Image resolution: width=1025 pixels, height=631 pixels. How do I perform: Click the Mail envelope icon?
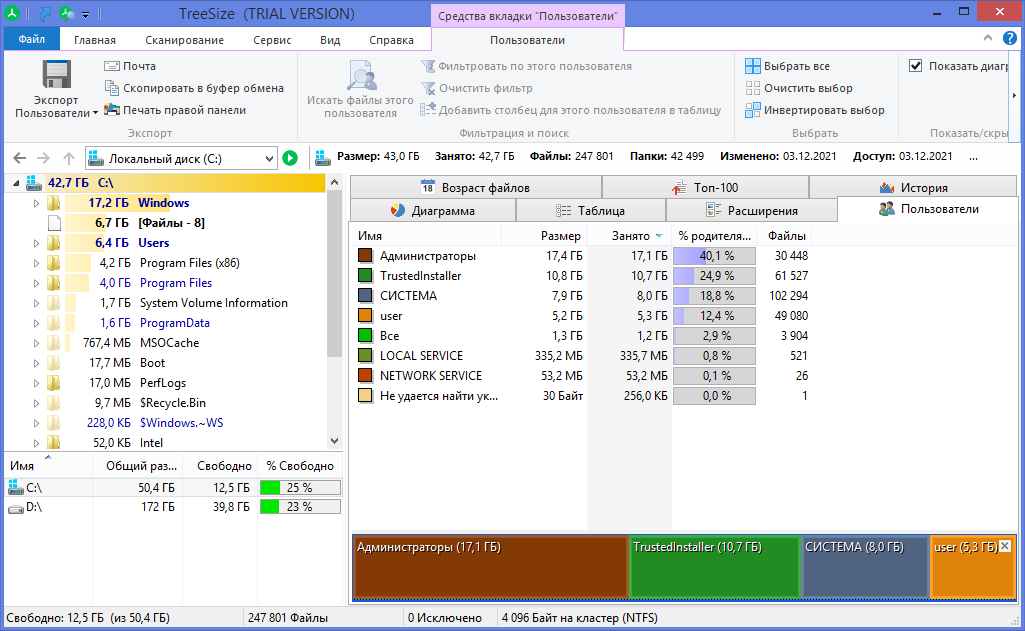[x=112, y=66]
